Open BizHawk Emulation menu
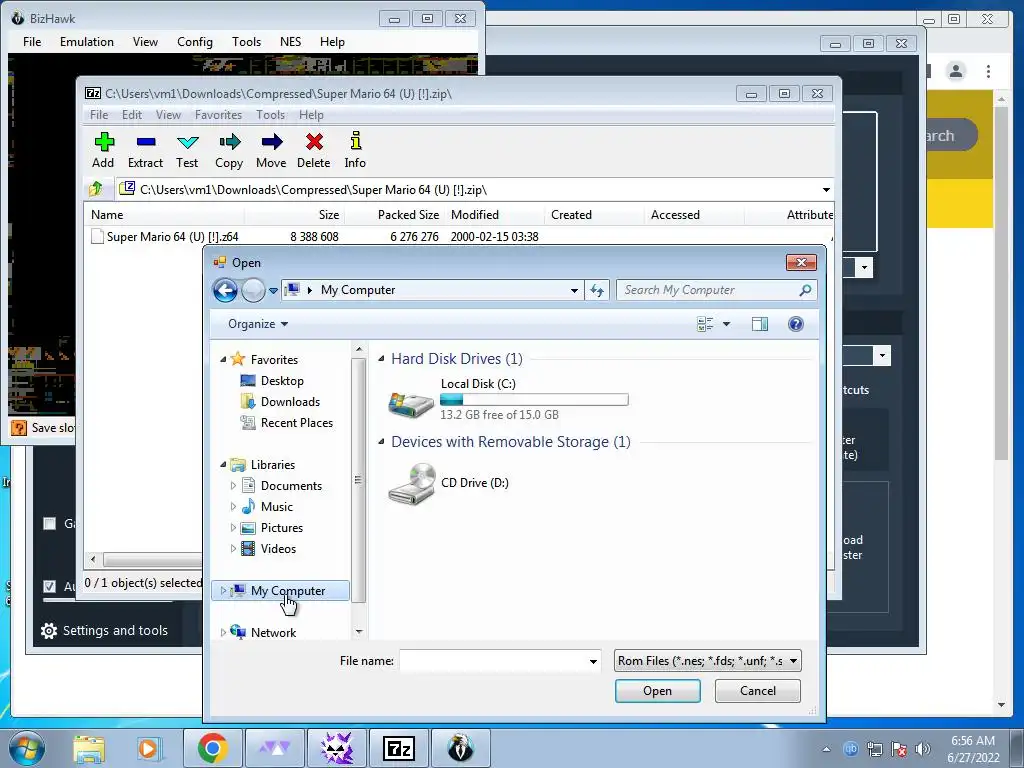1024x768 pixels. pyautogui.click(x=87, y=42)
